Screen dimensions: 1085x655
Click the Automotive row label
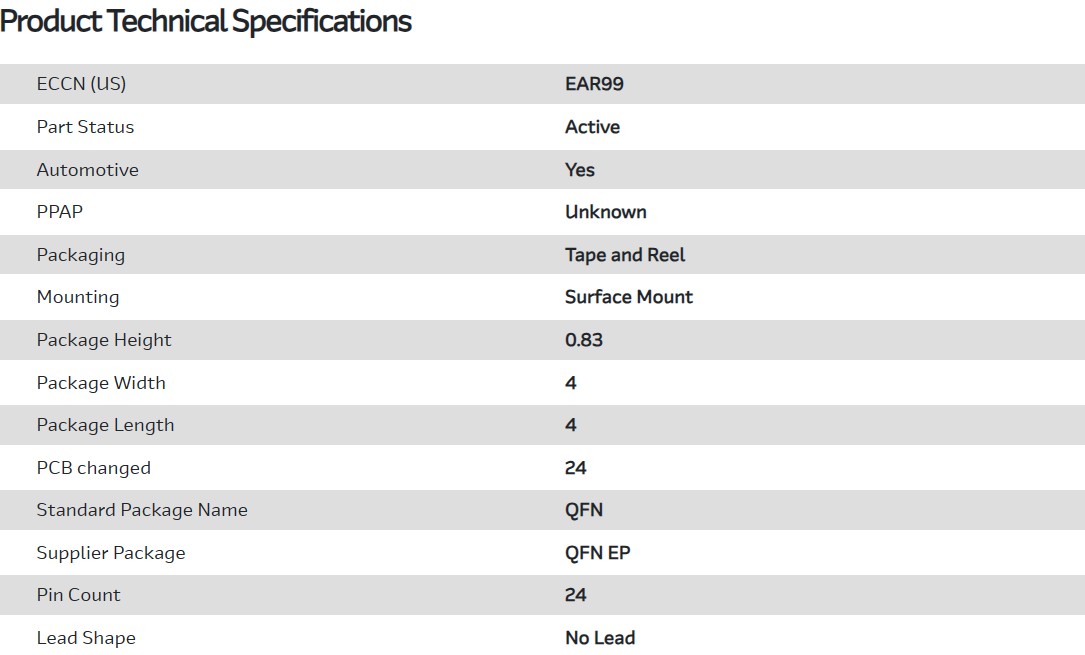[x=87, y=170]
